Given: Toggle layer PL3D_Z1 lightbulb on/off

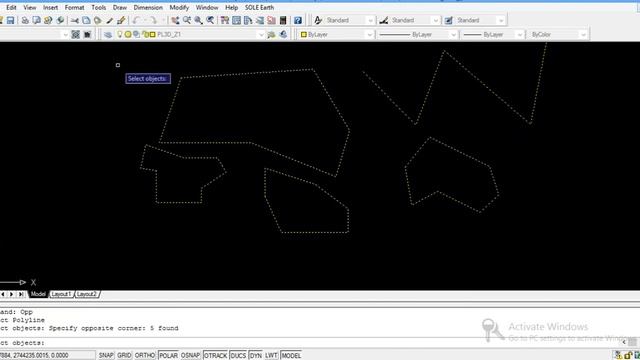Looking at the screenshot, I should click(x=120, y=35).
